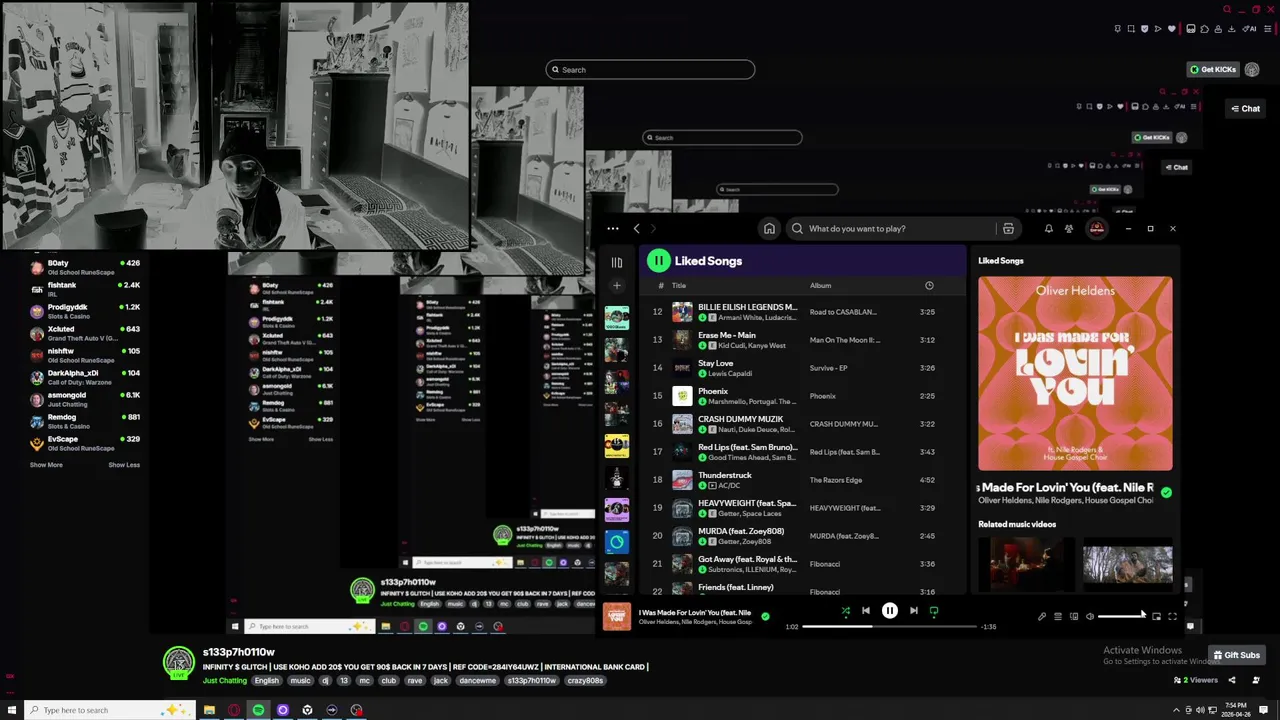Select crazy808s tag below main stream title
This screenshot has width=1280, height=720.
coord(583,681)
